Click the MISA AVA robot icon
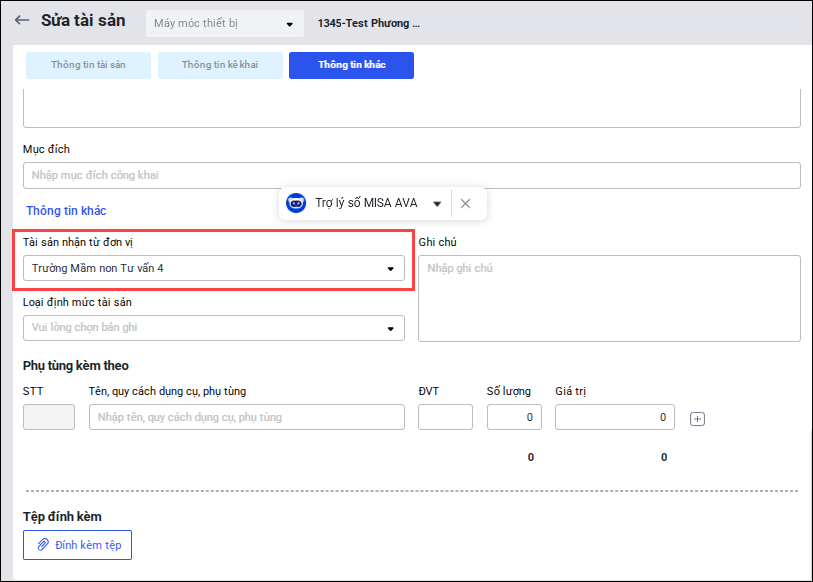 click(x=296, y=203)
